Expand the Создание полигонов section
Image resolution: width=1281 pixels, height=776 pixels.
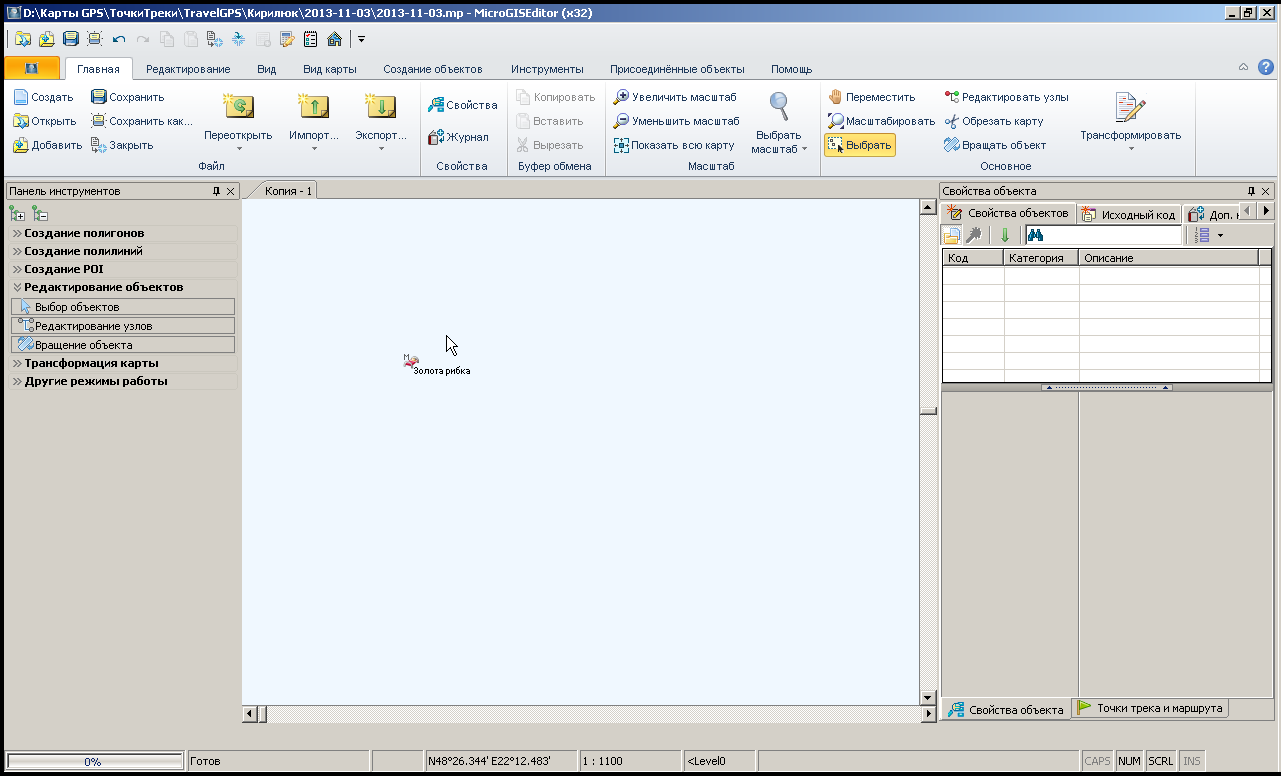coord(84,233)
